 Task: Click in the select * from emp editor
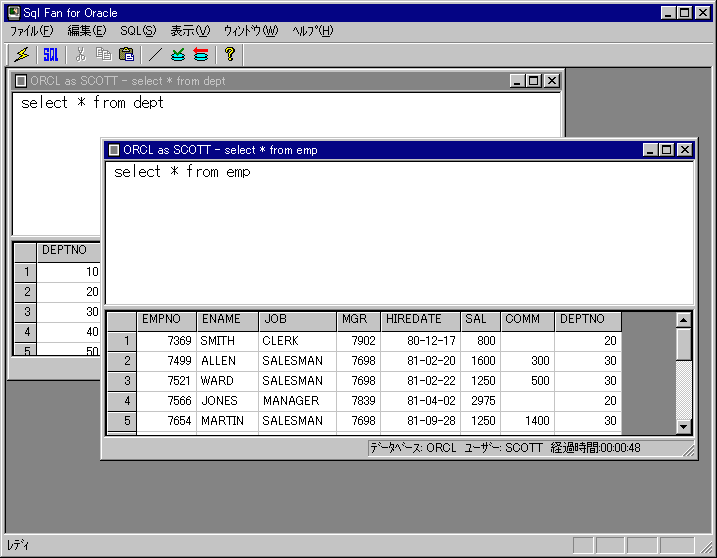point(400,233)
